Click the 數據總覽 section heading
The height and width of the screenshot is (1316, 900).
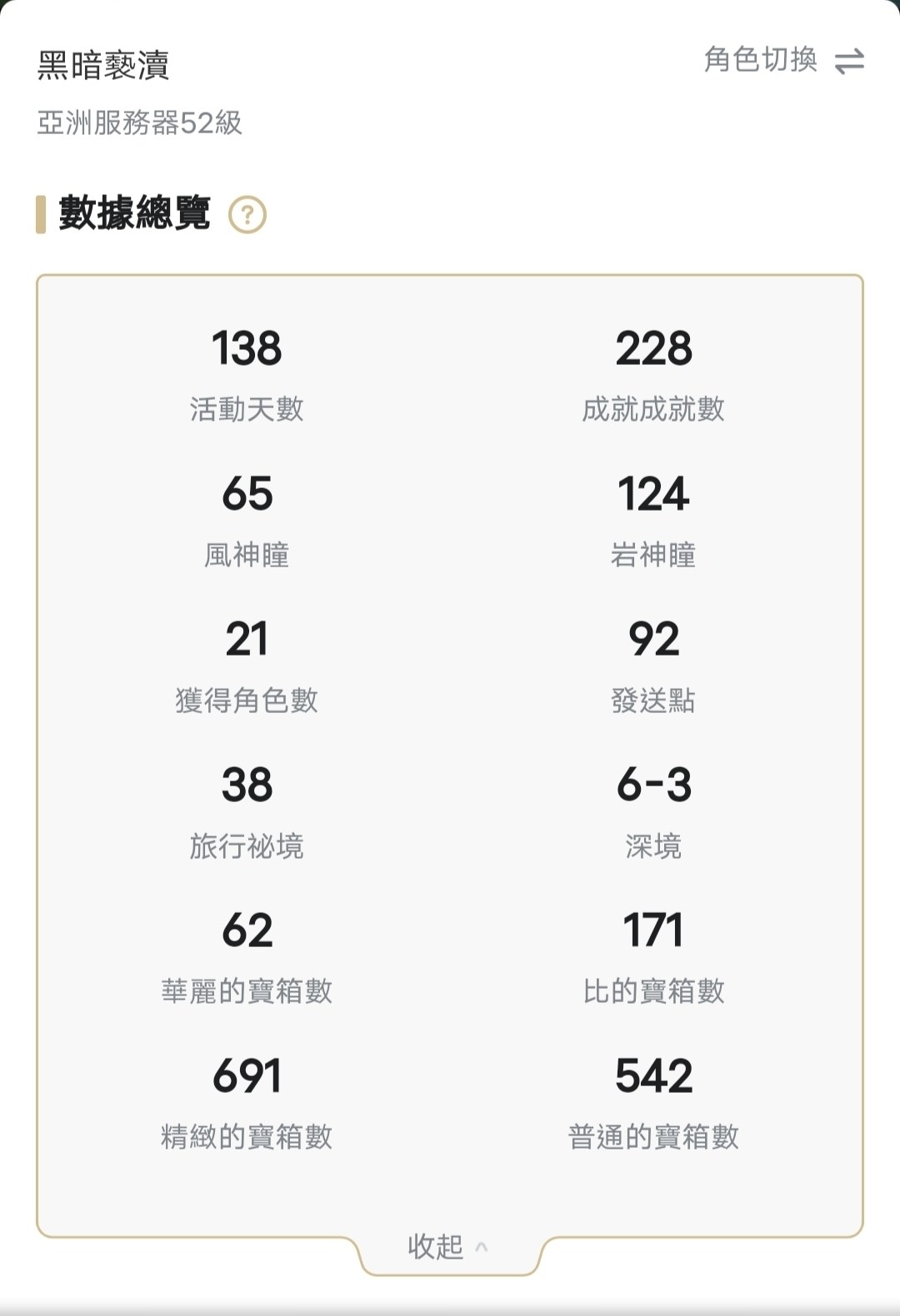pyautogui.click(x=134, y=213)
